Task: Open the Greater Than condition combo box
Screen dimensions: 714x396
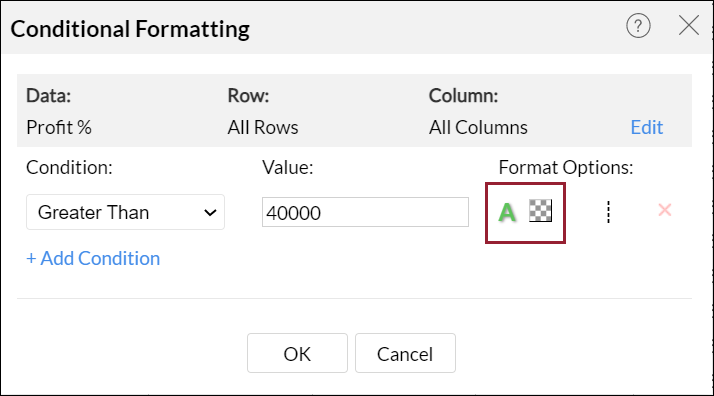Action: 125,212
